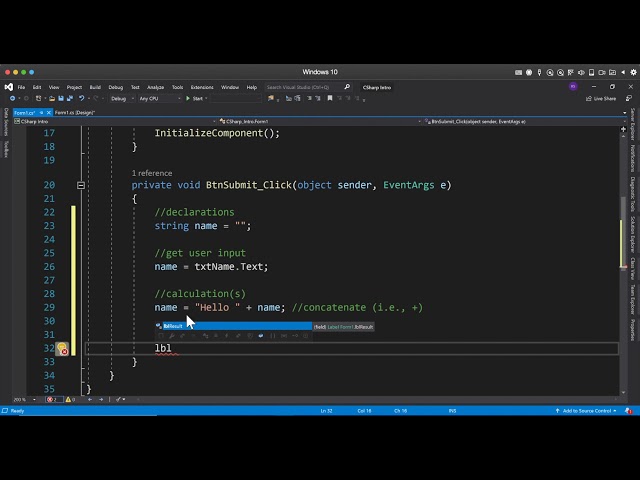Click the green Start debugging button
This screenshot has width=640, height=480.
point(194,98)
